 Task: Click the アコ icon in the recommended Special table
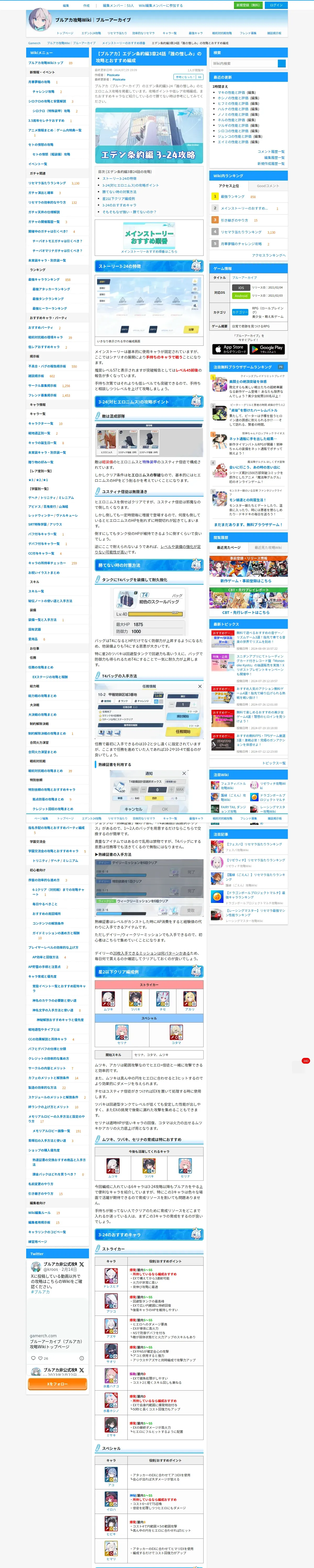coord(111,1474)
